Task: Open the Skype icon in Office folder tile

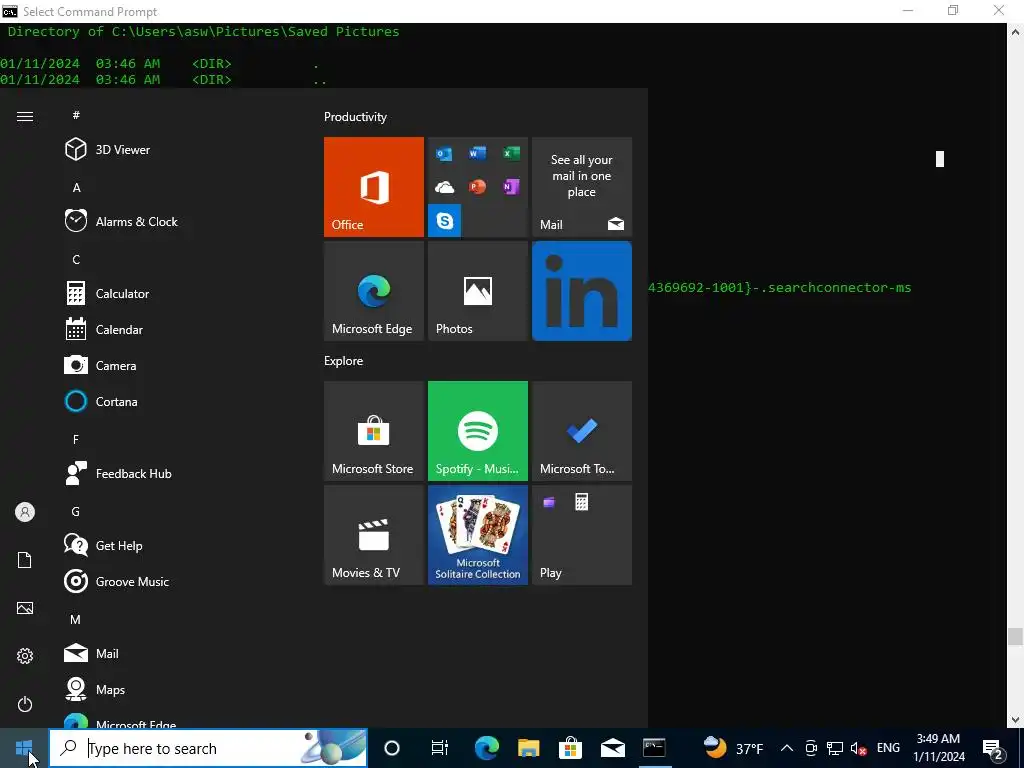Action: click(x=445, y=221)
